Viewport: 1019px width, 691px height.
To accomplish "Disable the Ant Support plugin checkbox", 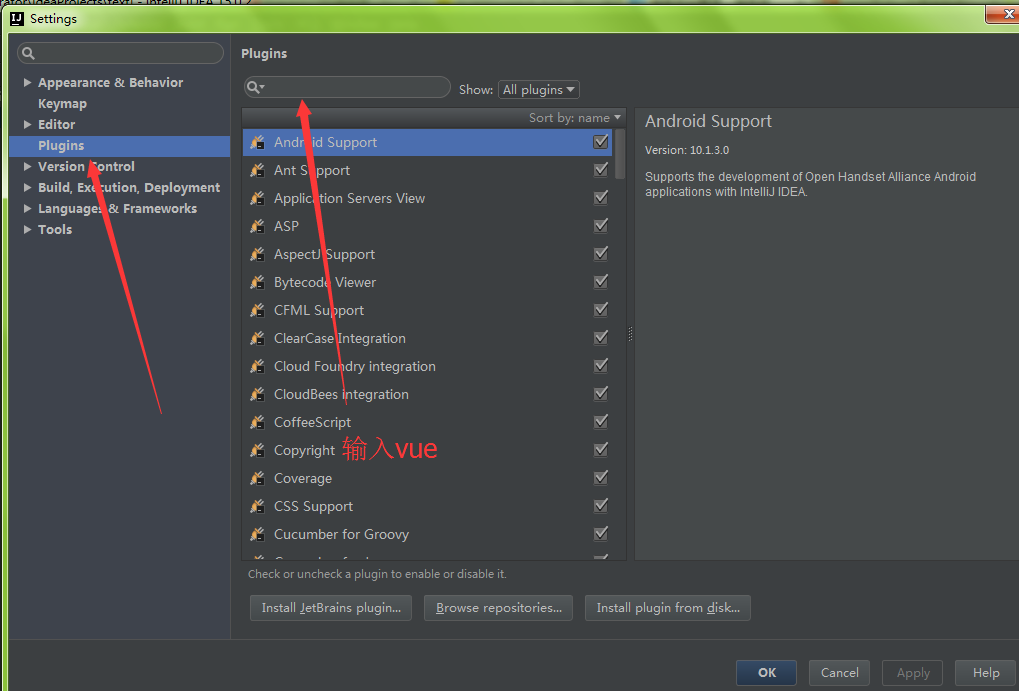I will coord(600,170).
